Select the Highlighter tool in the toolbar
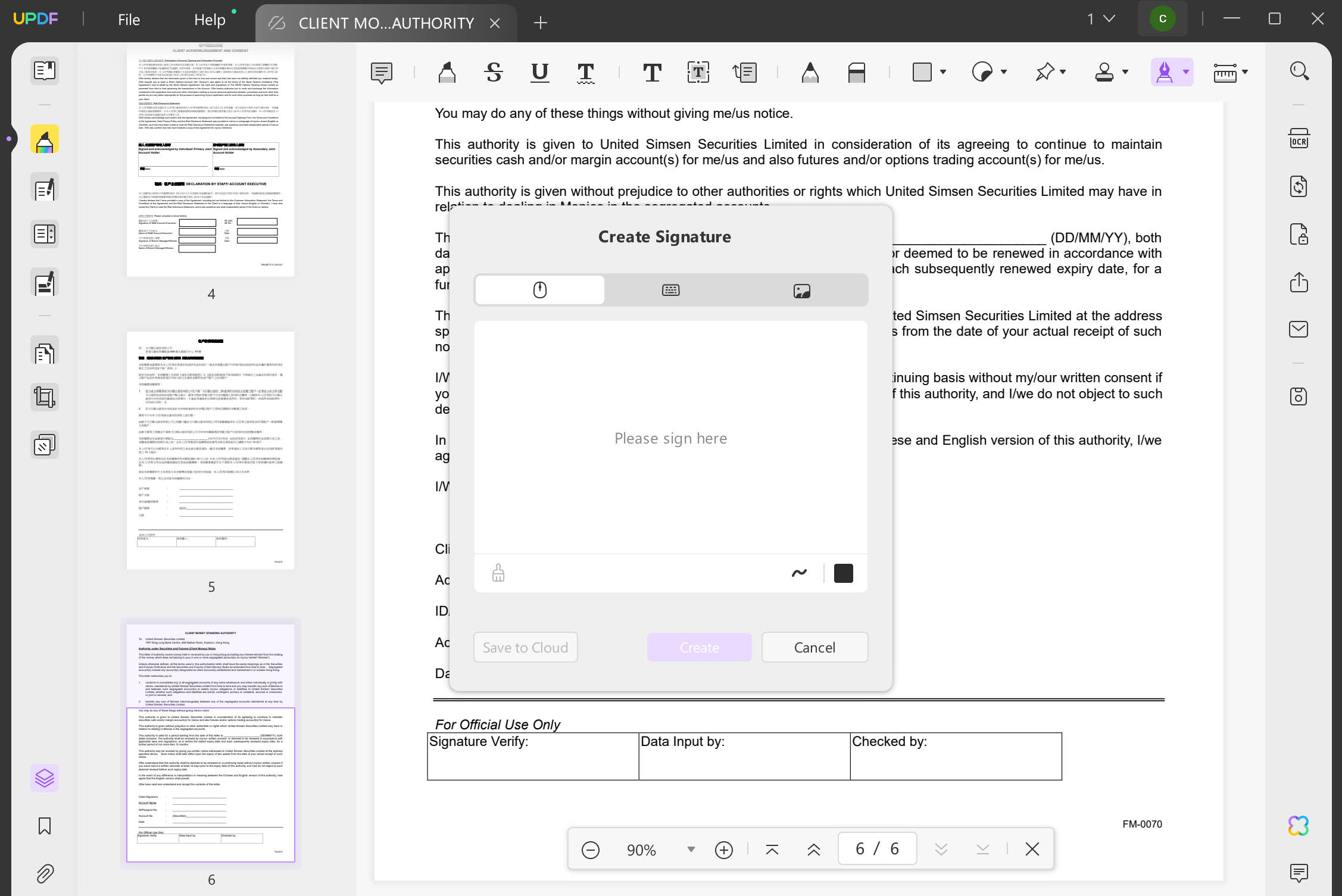This screenshot has height=896, width=1342. tap(445, 72)
